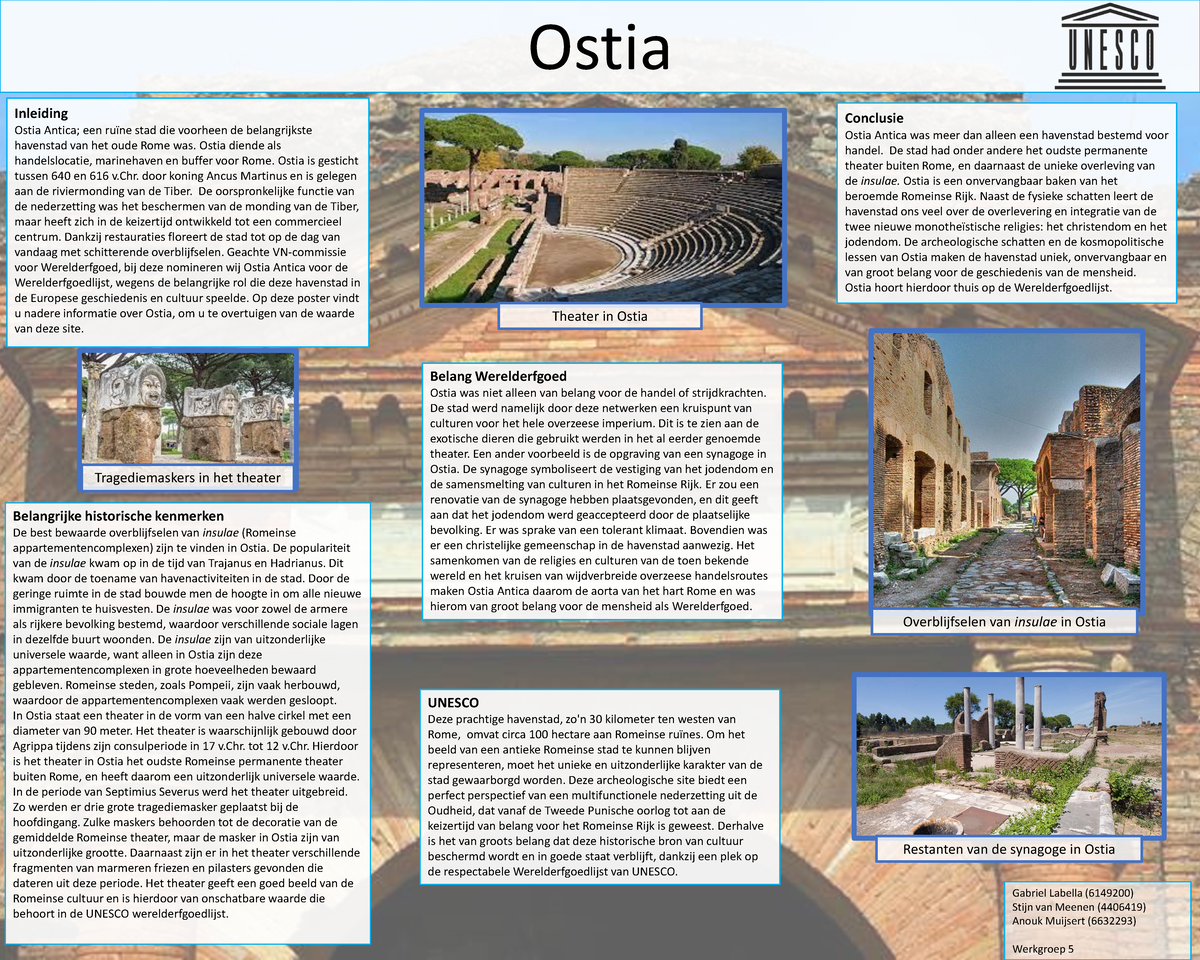Click the Theater in Ostia caption label
The width and height of the screenshot is (1200, 960).
click(599, 316)
